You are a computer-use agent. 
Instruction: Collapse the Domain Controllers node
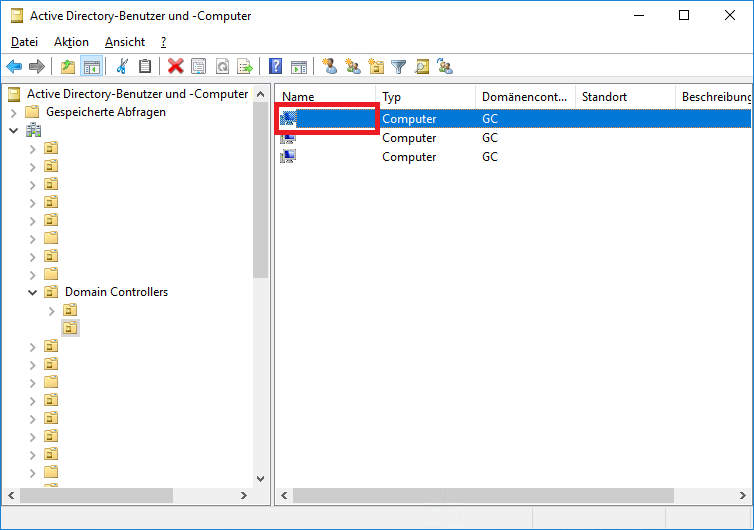[x=32, y=292]
